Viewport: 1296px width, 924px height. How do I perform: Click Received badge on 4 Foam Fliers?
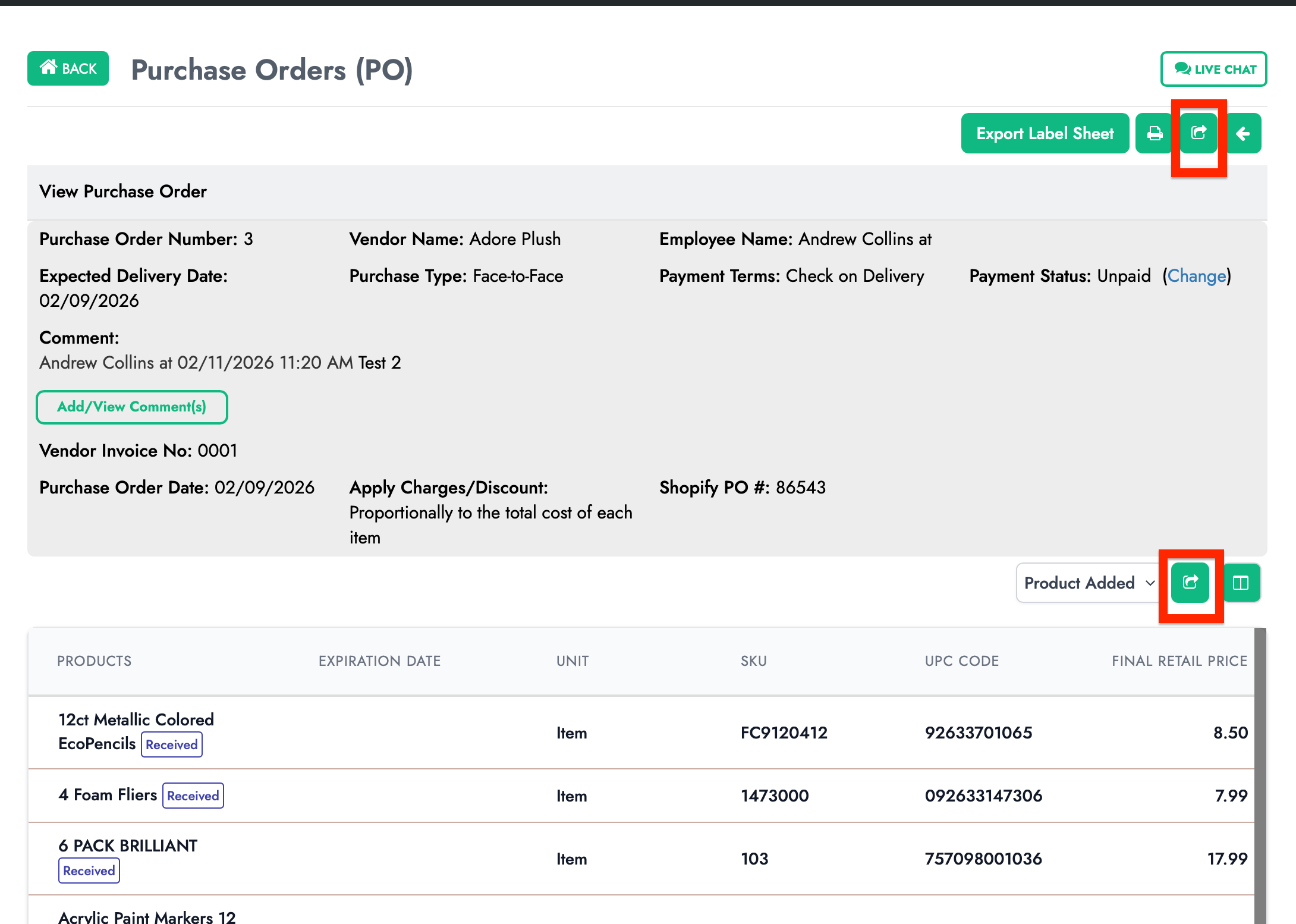(193, 796)
